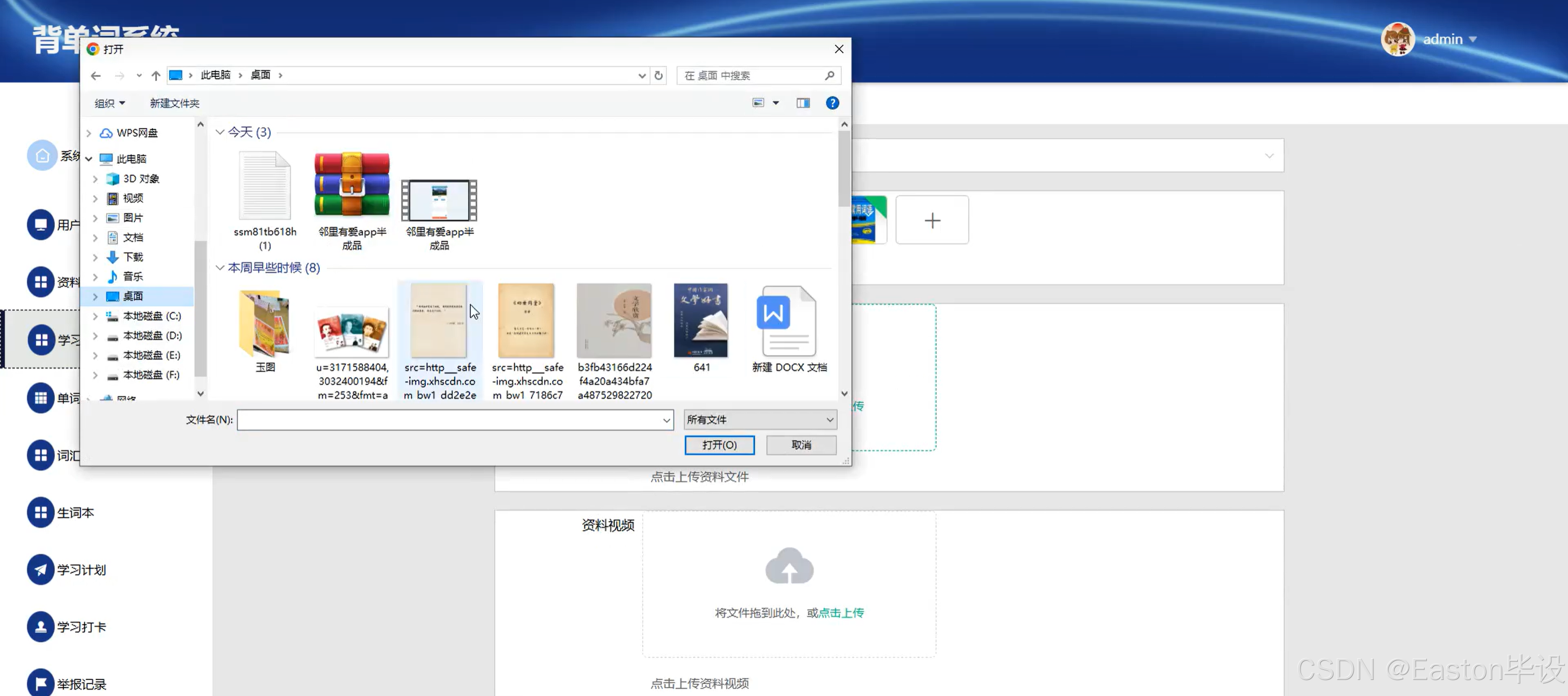Open the file name history dropdown arrow
The height and width of the screenshot is (696, 1568).
click(x=666, y=420)
